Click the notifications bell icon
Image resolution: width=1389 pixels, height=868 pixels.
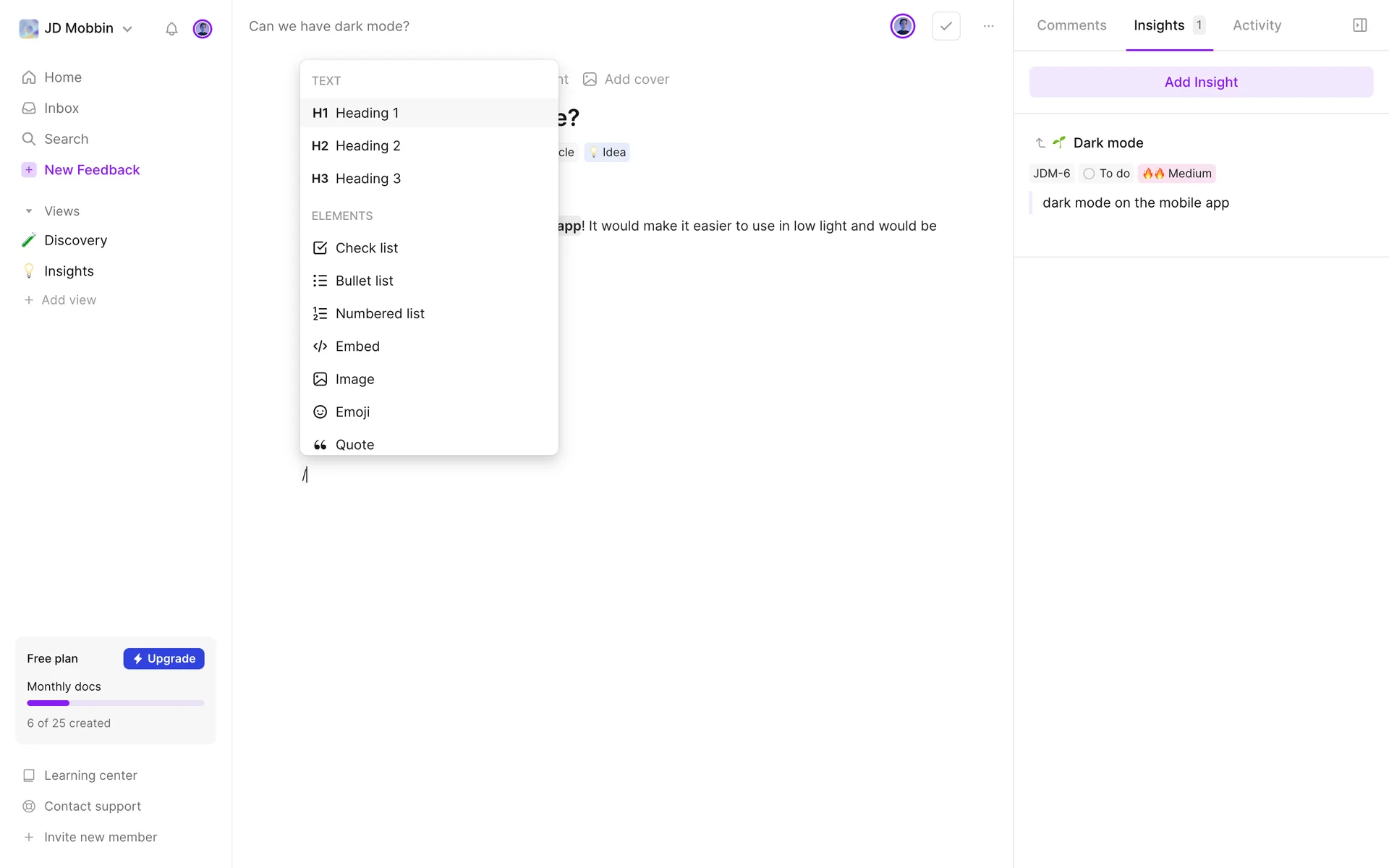coord(171,29)
